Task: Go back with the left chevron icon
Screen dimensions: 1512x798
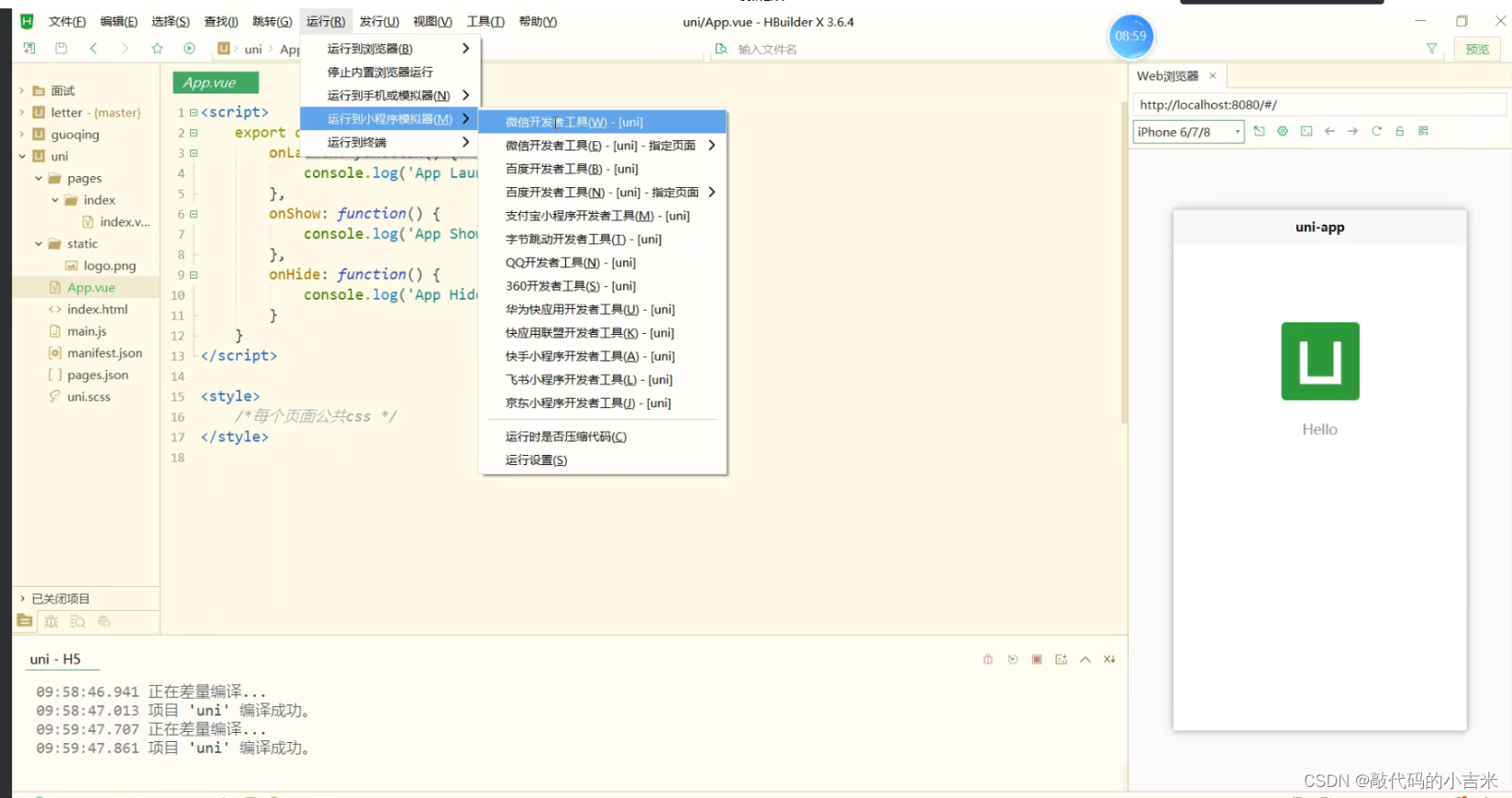Action: tap(94, 49)
